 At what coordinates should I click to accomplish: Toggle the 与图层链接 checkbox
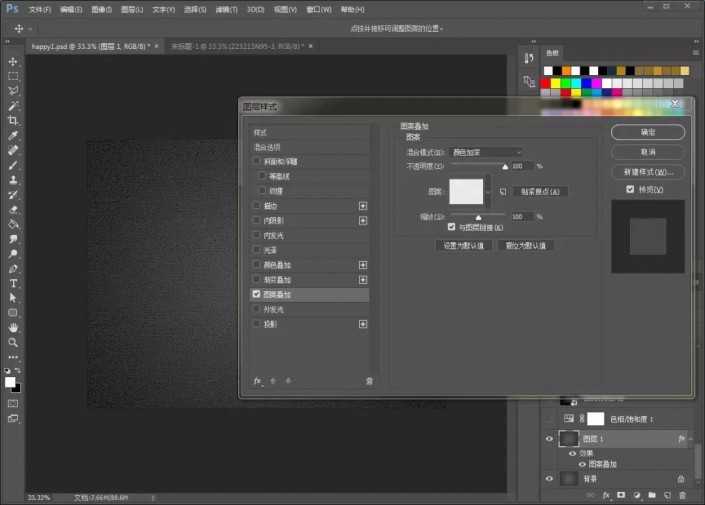[x=452, y=227]
